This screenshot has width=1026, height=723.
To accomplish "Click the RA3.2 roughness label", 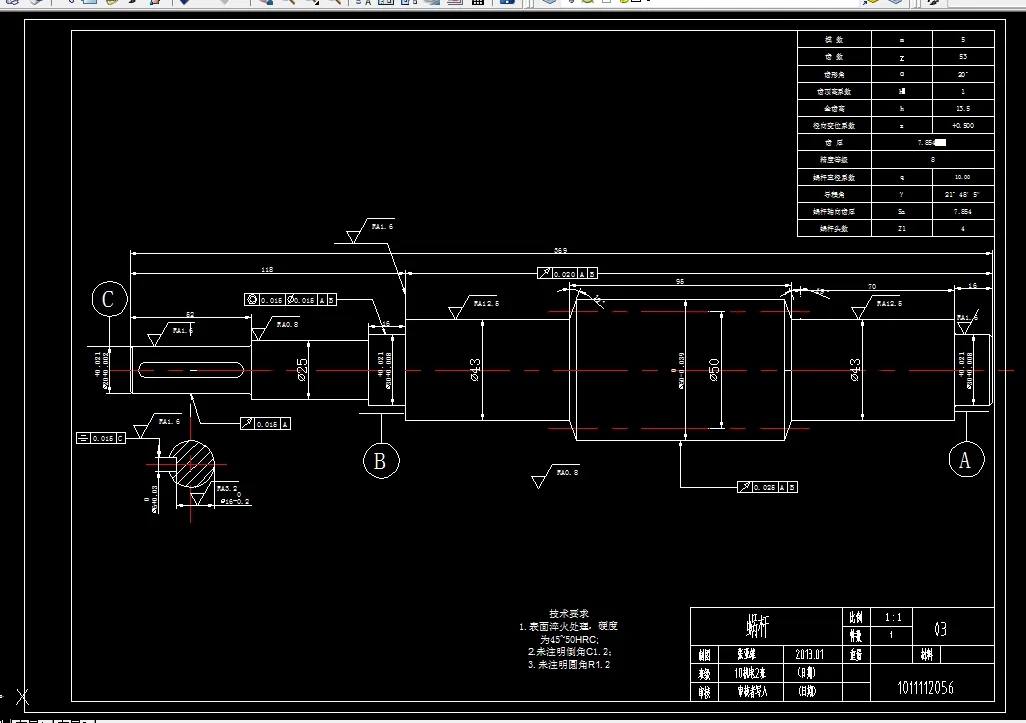I will point(227,488).
